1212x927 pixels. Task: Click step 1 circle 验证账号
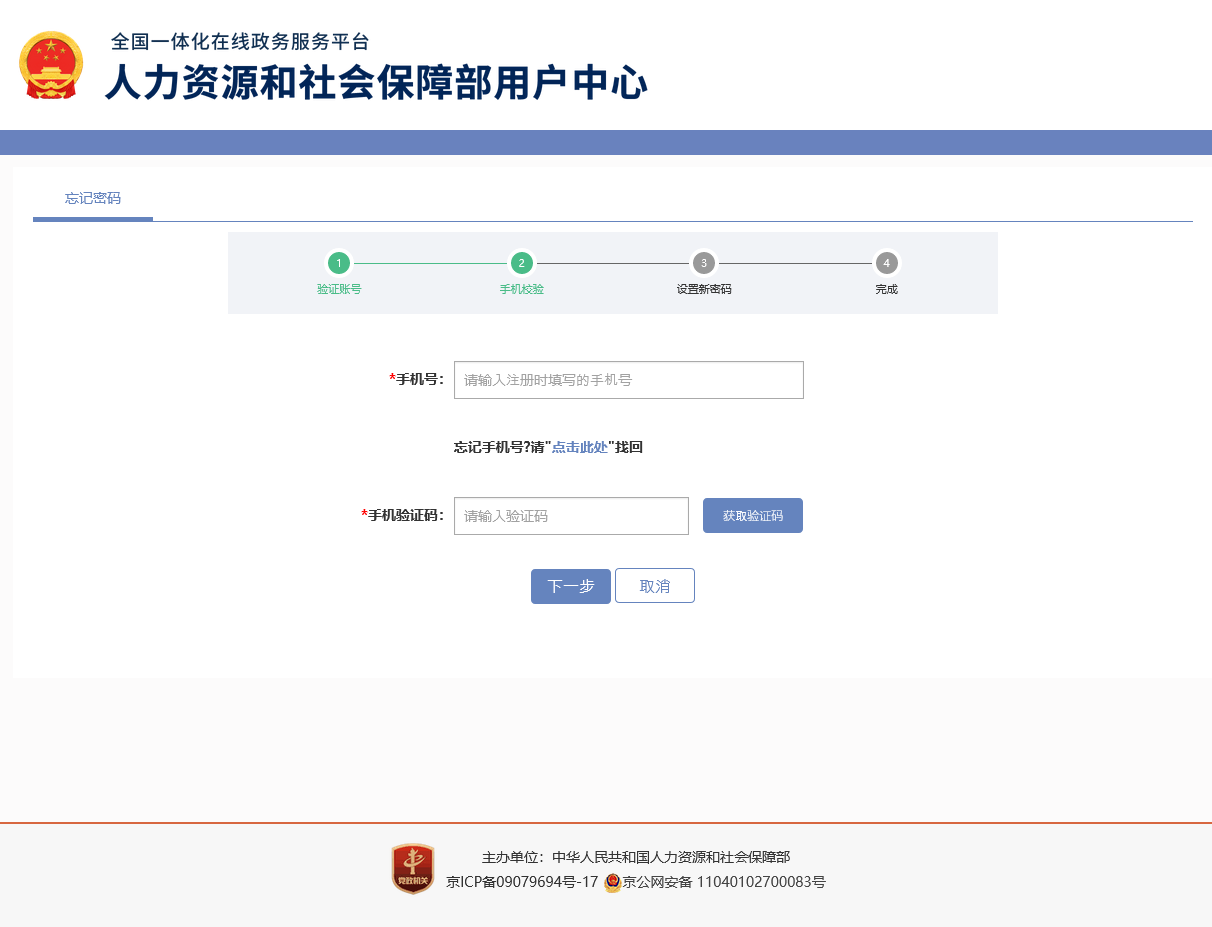click(x=339, y=263)
